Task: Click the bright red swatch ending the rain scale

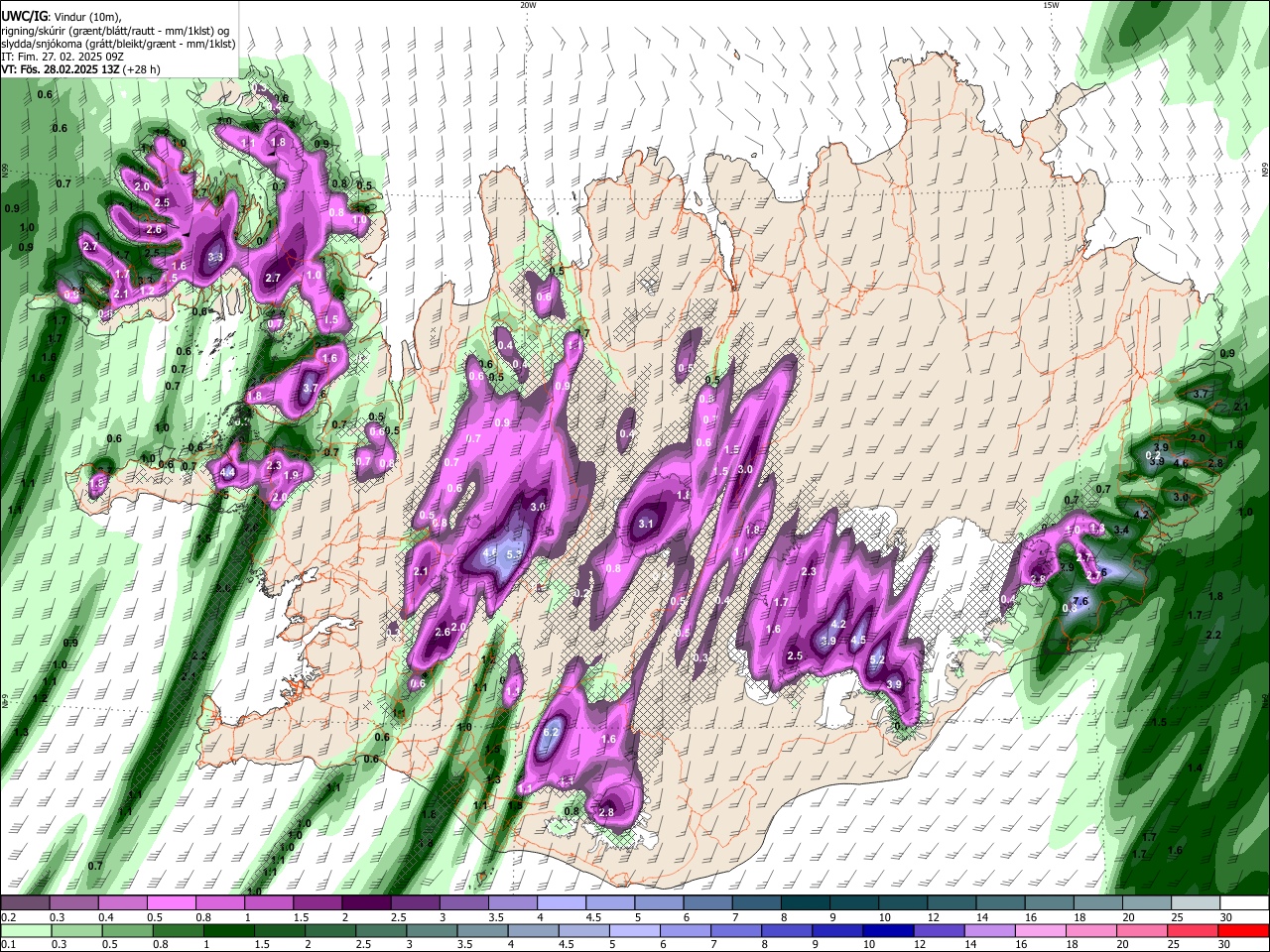Action: [1244, 930]
